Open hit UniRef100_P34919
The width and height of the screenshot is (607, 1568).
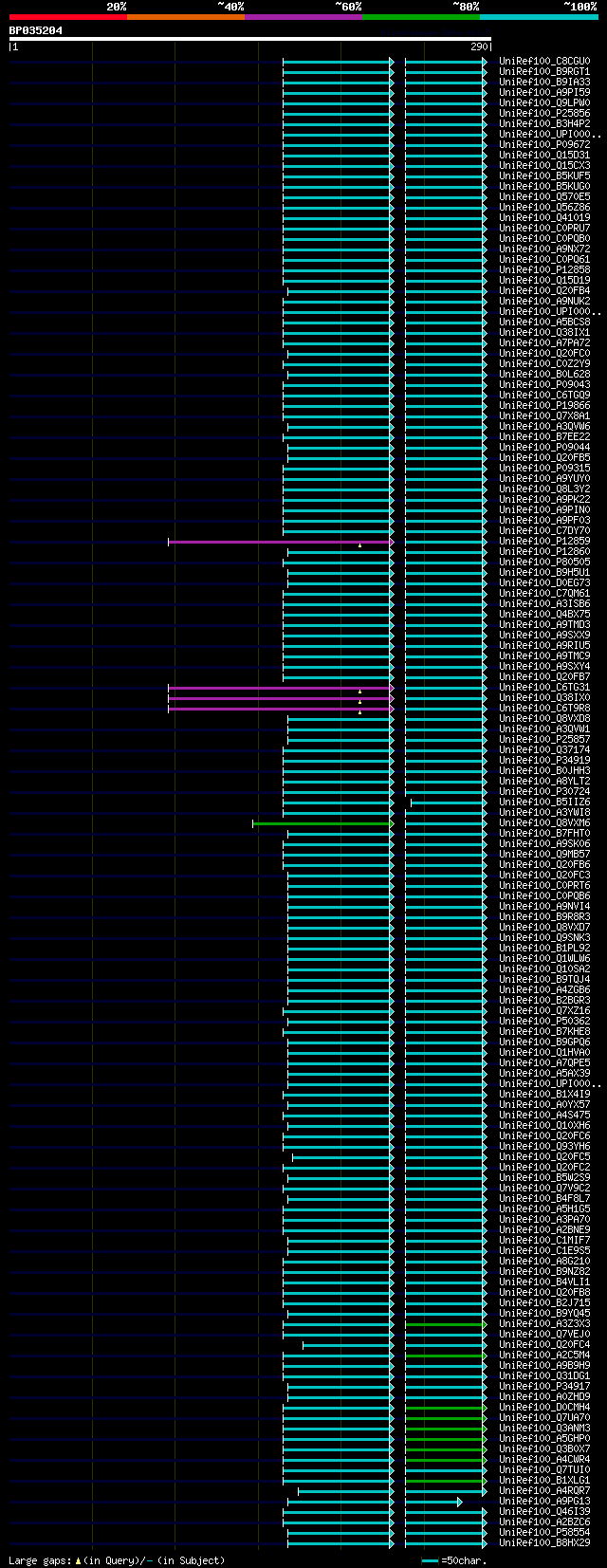point(544,761)
